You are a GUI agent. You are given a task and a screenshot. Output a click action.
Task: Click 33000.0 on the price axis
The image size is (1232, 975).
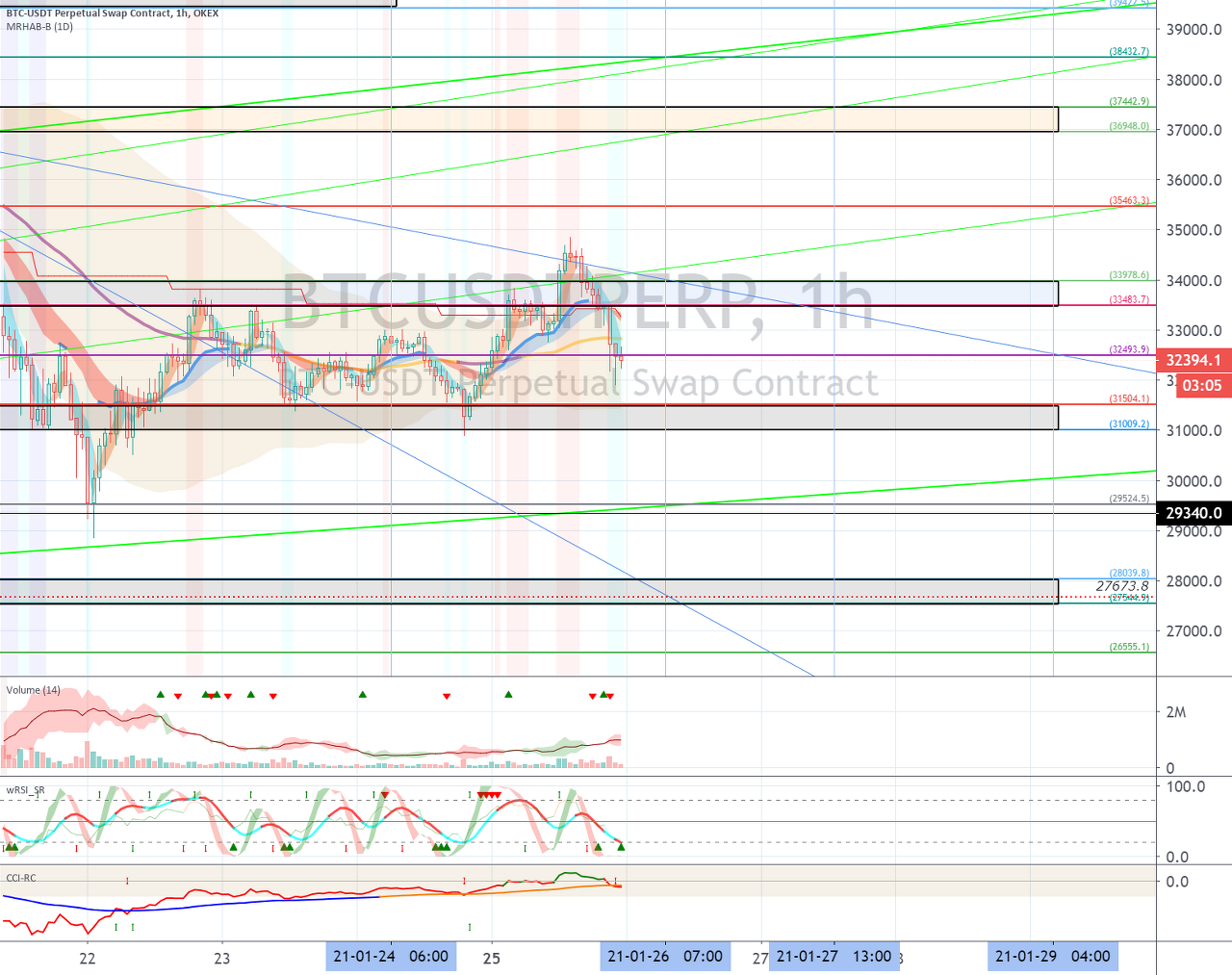[1193, 331]
